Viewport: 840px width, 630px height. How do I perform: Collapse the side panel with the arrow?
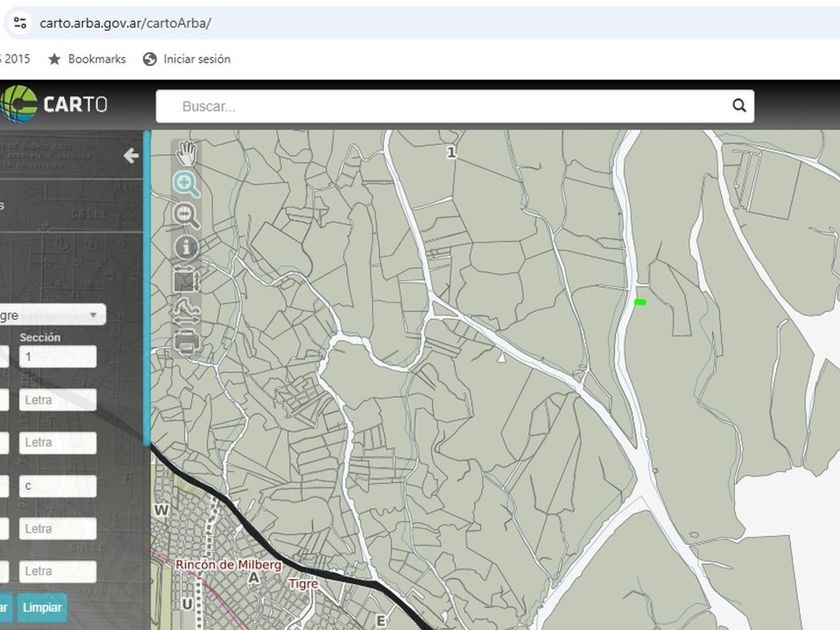point(130,156)
